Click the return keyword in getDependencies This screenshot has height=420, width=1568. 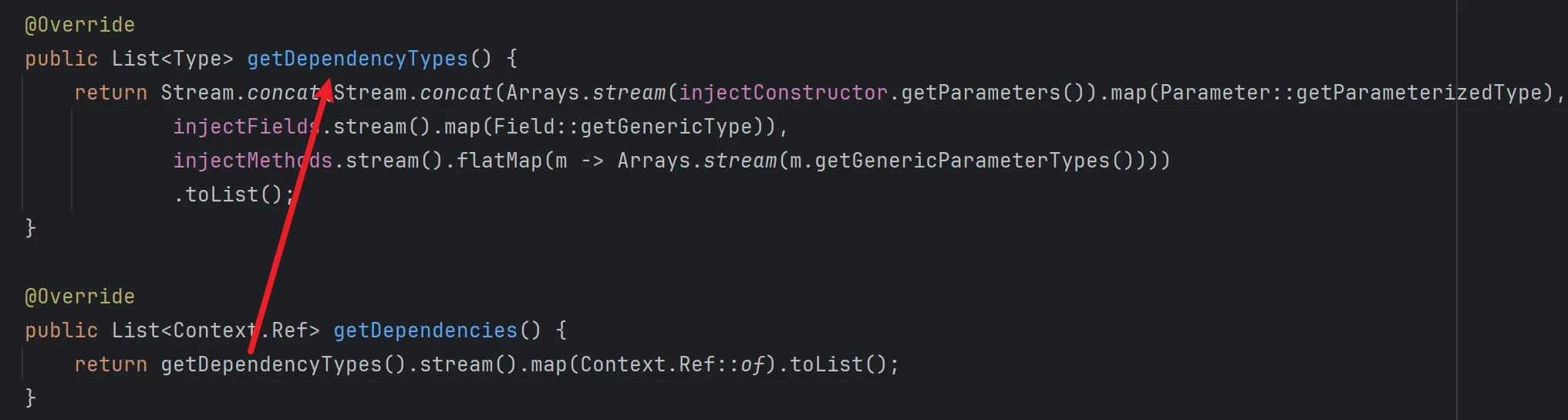110,364
